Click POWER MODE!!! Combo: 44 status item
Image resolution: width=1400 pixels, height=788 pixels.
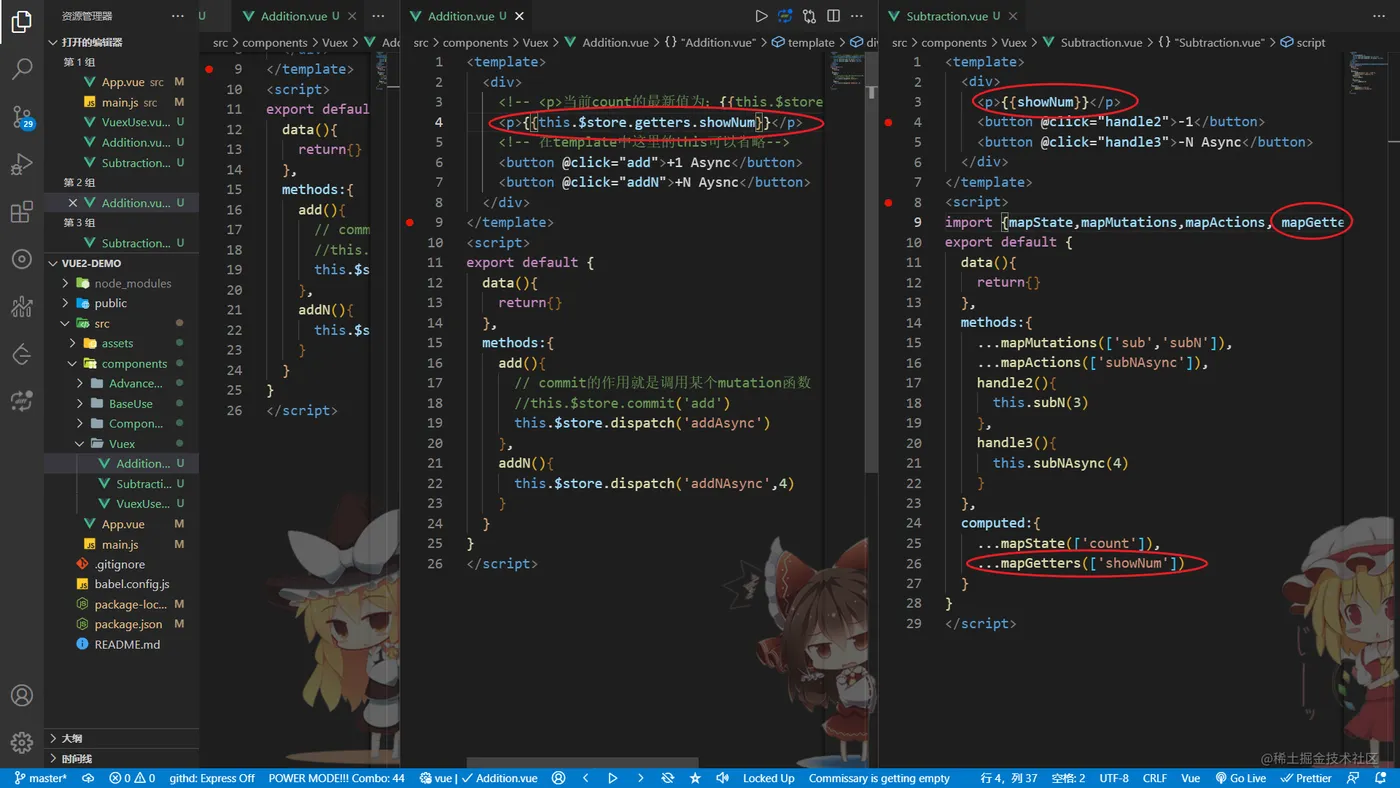pyautogui.click(x=337, y=778)
